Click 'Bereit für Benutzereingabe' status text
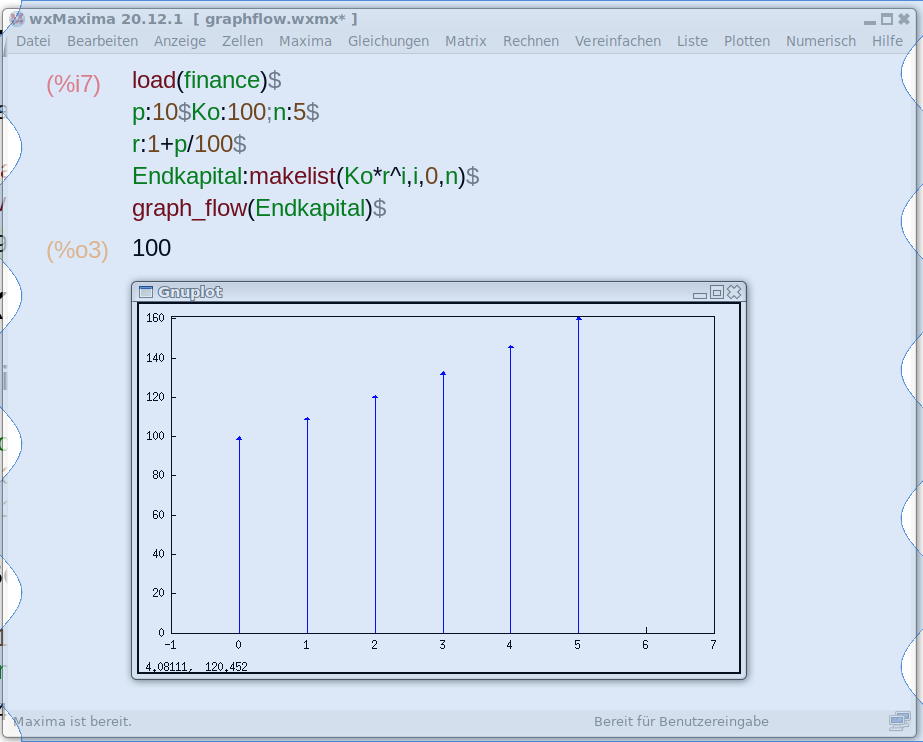The image size is (923, 742). click(x=681, y=721)
